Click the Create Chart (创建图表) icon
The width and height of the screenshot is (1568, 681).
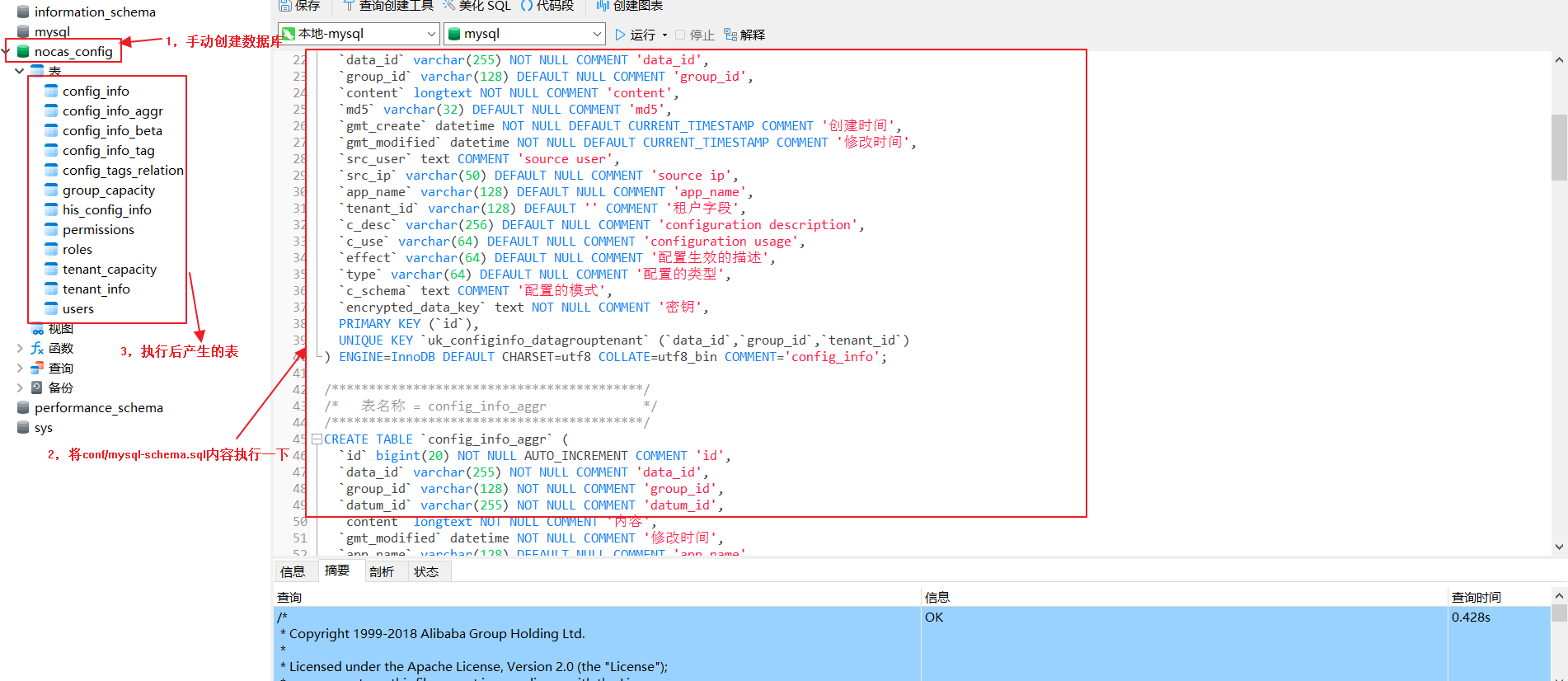[x=603, y=6]
